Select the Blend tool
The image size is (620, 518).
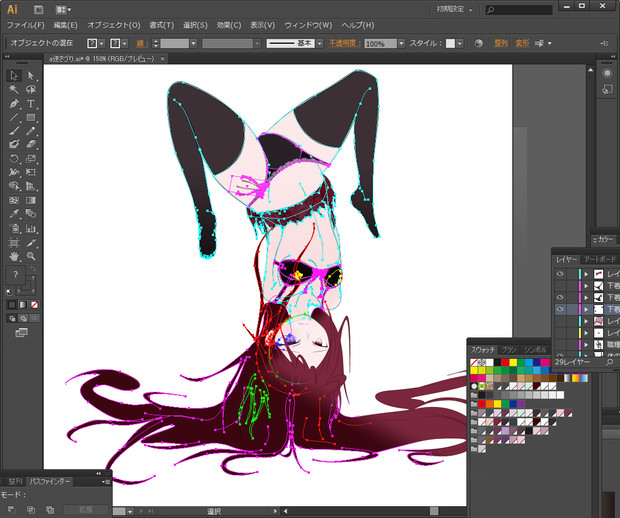[31, 214]
